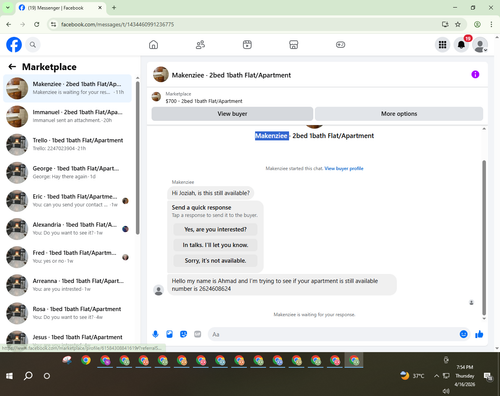Open the Chrome three-dot menu
Image resolution: width=500 pixels, height=396 pixels.
pos(491,24)
